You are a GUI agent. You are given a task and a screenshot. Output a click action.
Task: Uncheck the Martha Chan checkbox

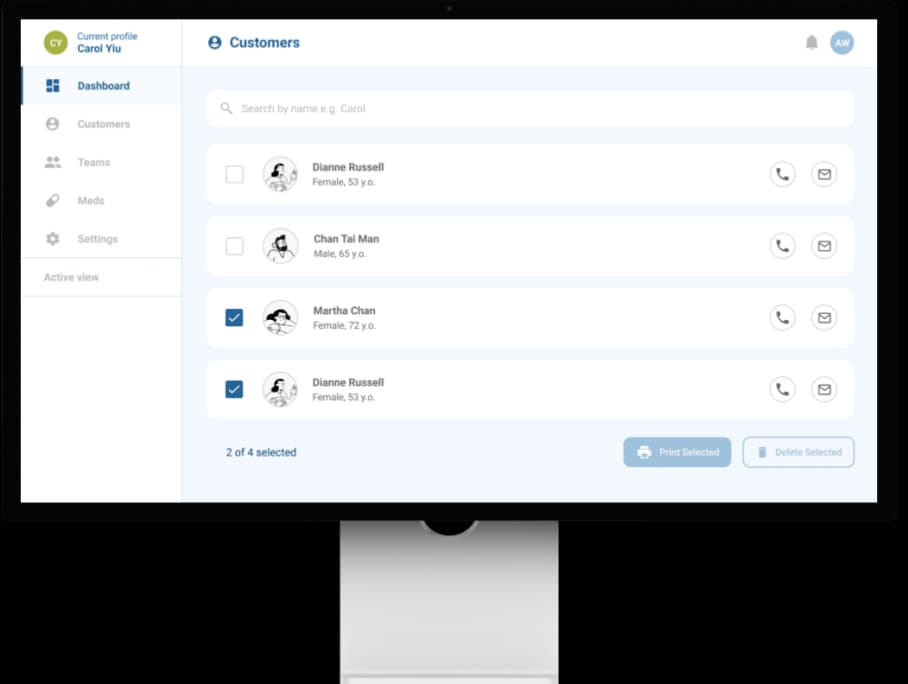point(234,318)
